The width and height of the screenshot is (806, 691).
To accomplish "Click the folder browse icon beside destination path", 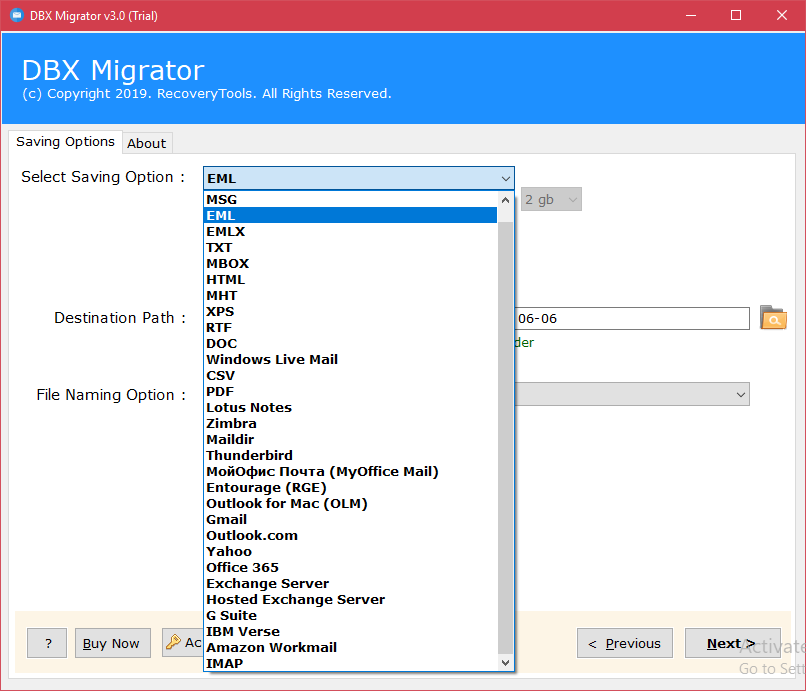I will (x=773, y=318).
